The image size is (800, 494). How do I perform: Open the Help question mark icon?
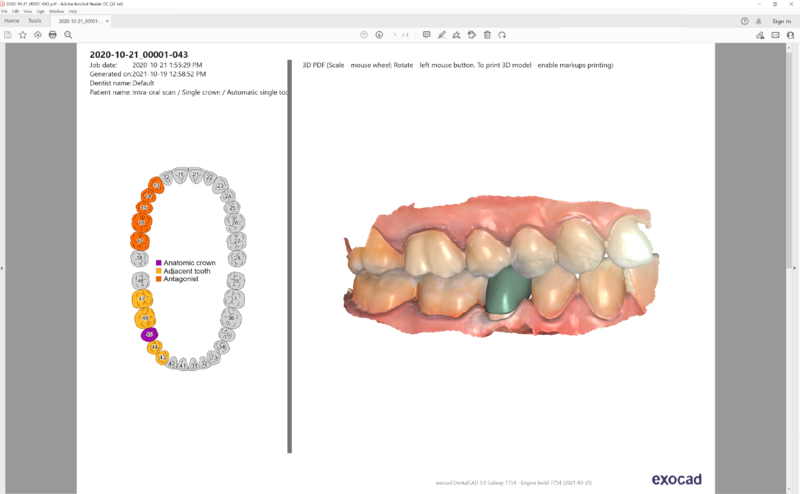(744, 21)
